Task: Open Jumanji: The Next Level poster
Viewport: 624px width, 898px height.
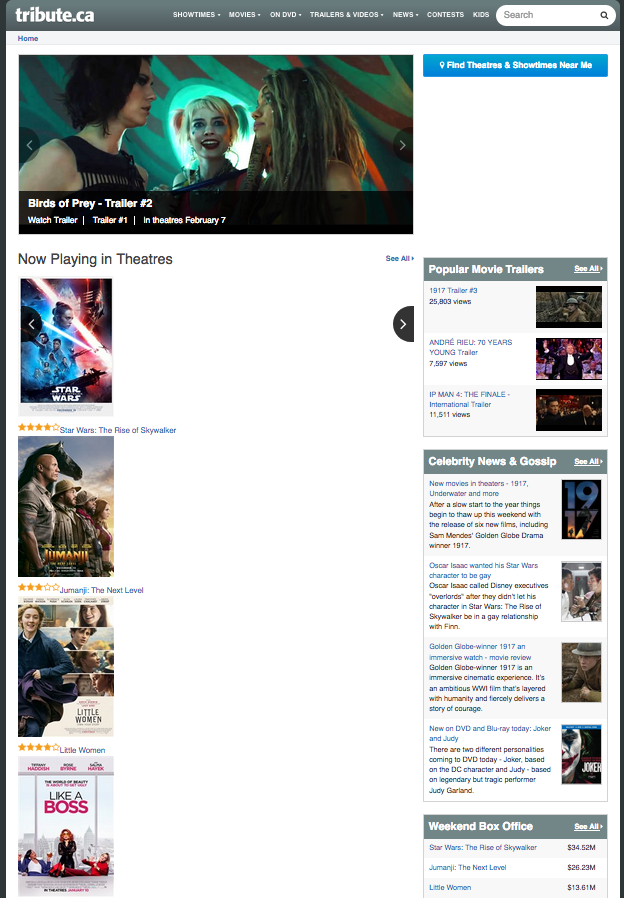Action: [66, 506]
